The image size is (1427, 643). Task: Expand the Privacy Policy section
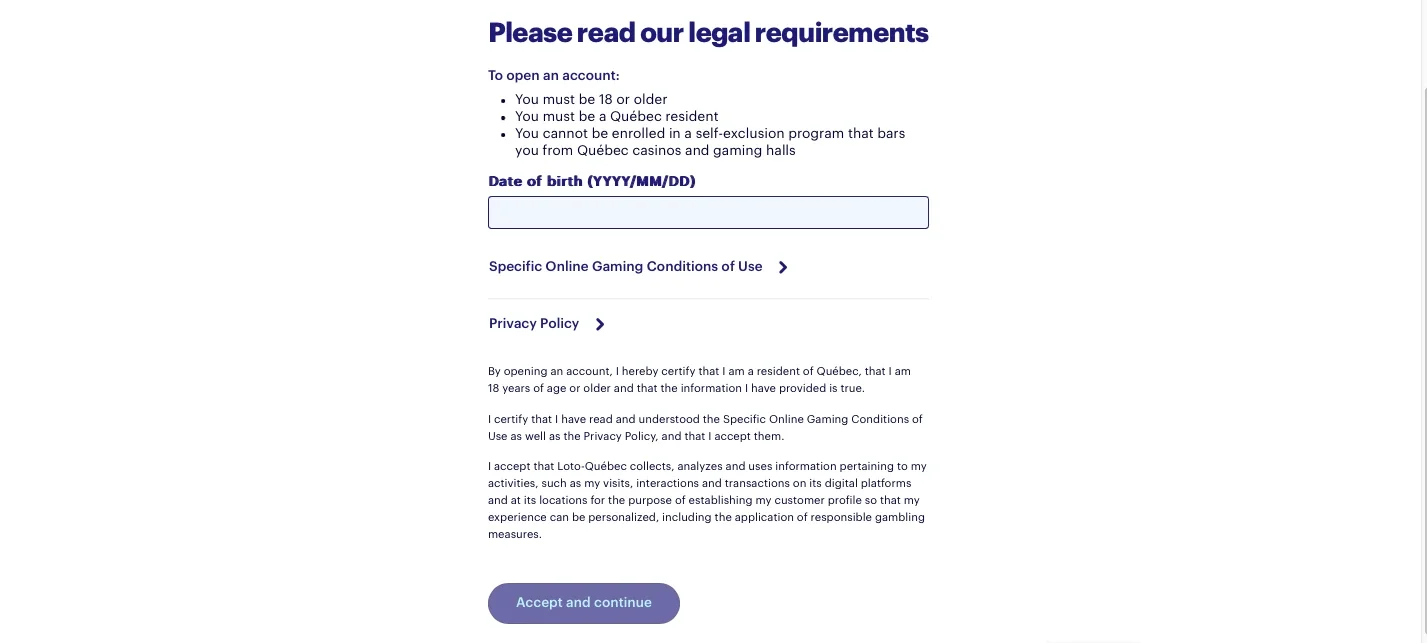pos(534,324)
